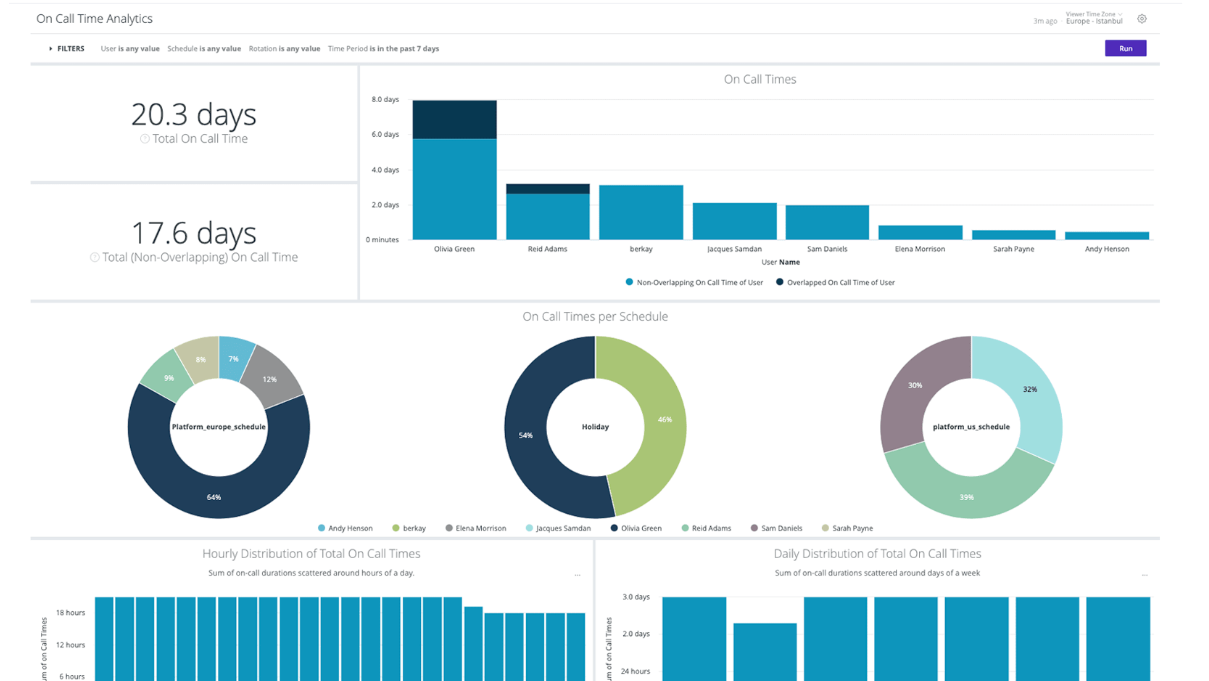The height and width of the screenshot is (681, 1209).
Task: Open three-dot menu on Hourly Distribution tile
Action: [577, 575]
